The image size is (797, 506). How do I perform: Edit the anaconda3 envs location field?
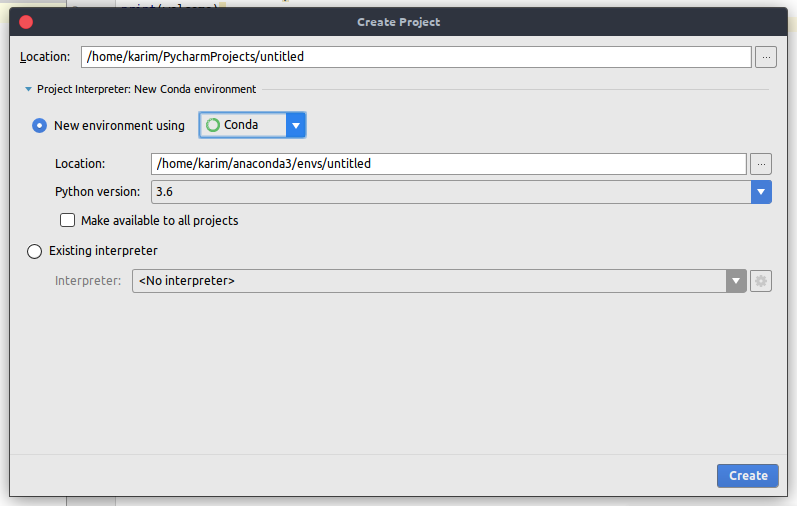click(448, 164)
